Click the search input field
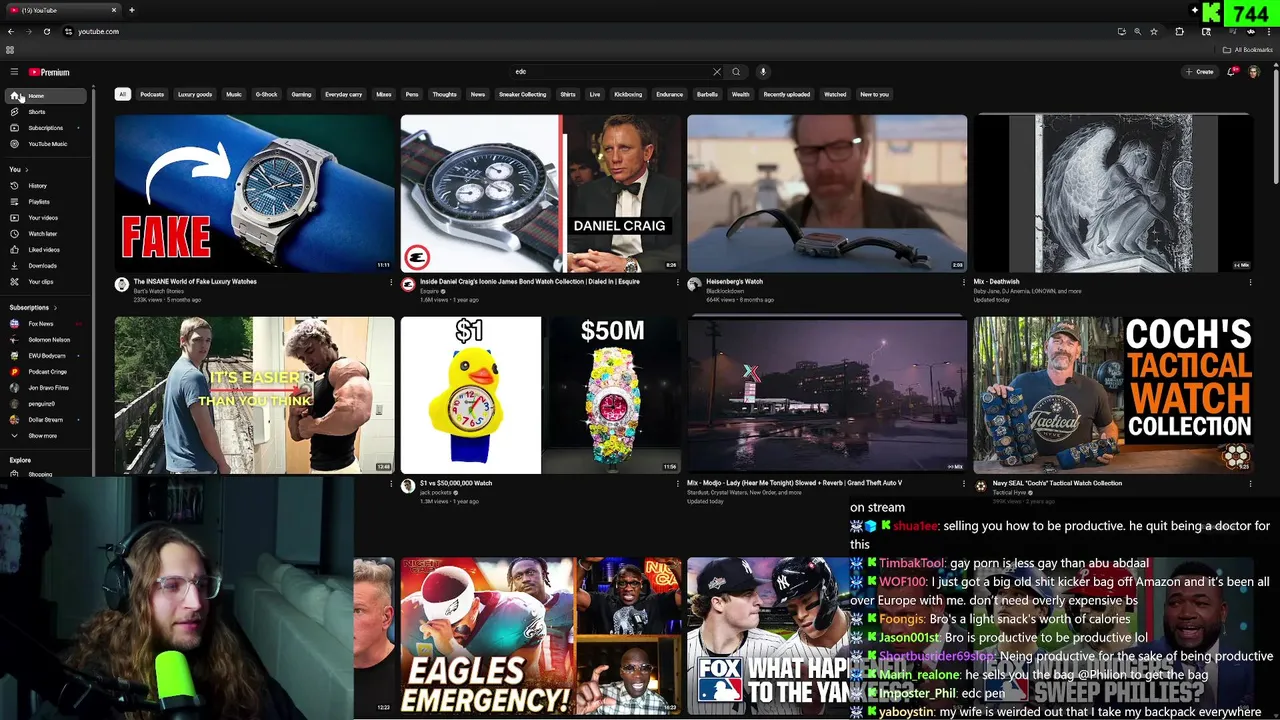The height and width of the screenshot is (720, 1280). (610, 72)
